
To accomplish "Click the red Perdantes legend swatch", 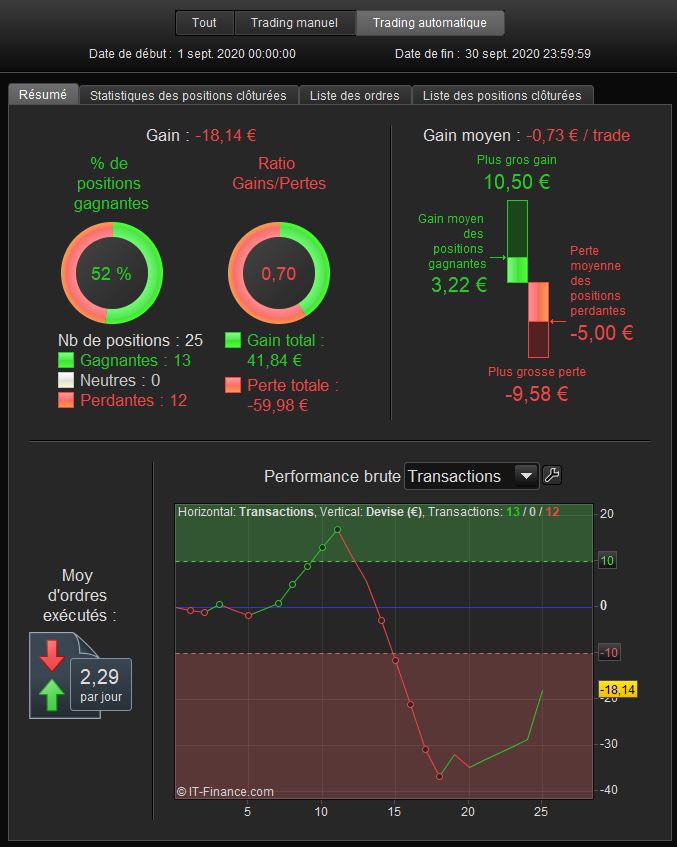I will click(x=66, y=400).
